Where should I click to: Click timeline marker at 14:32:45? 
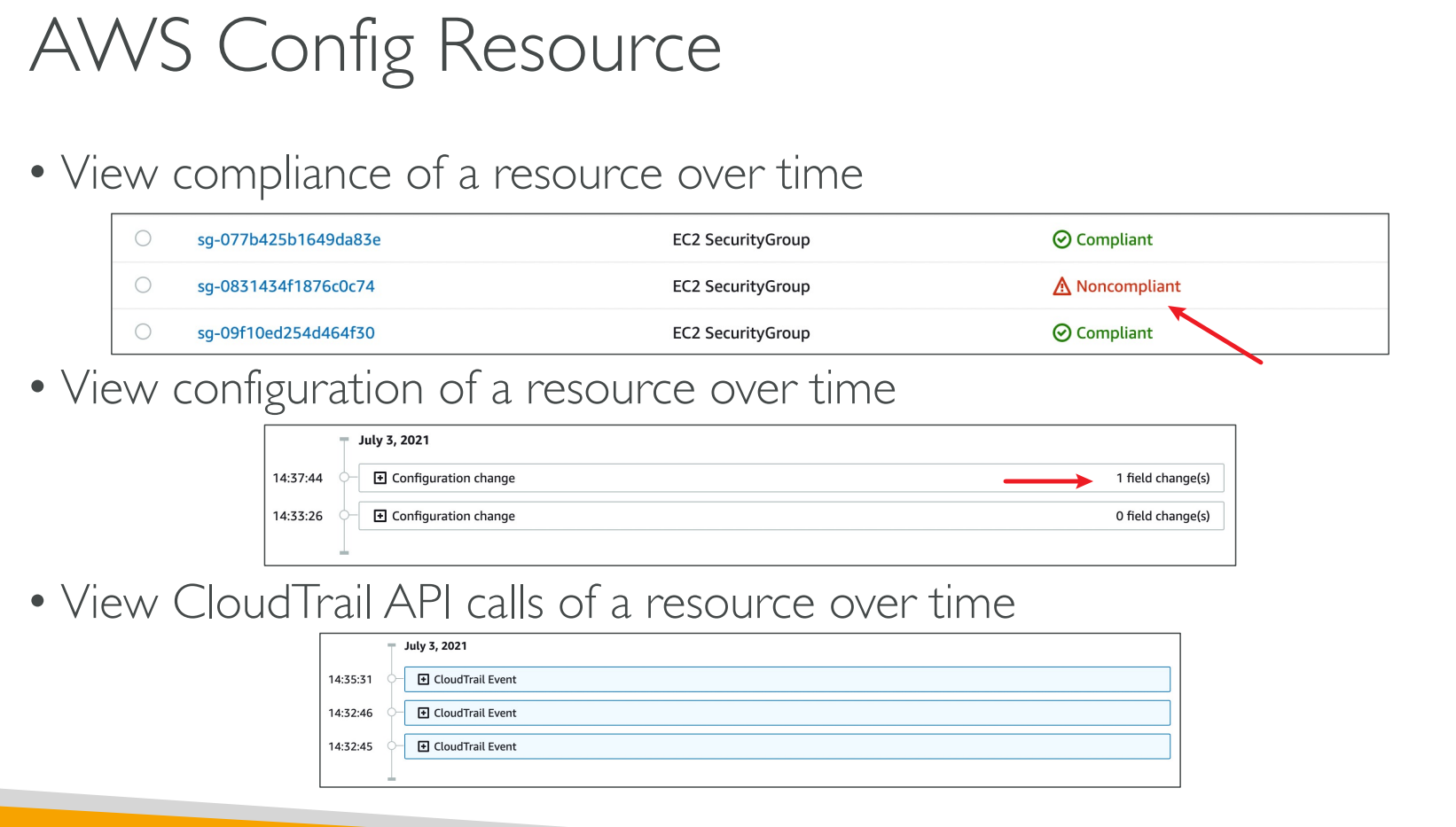pos(391,746)
